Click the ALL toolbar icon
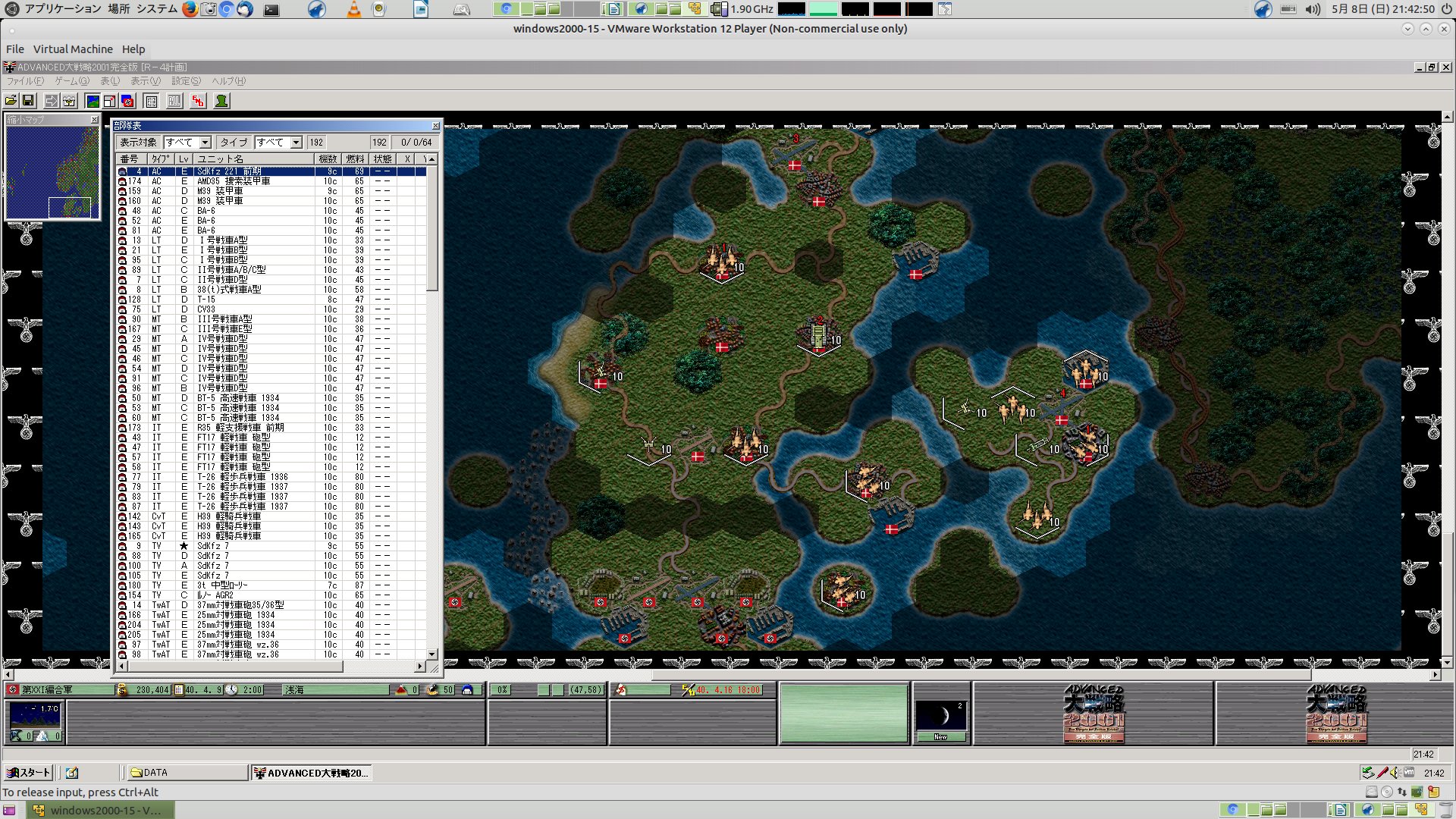The width and height of the screenshot is (1456, 819). (x=174, y=101)
